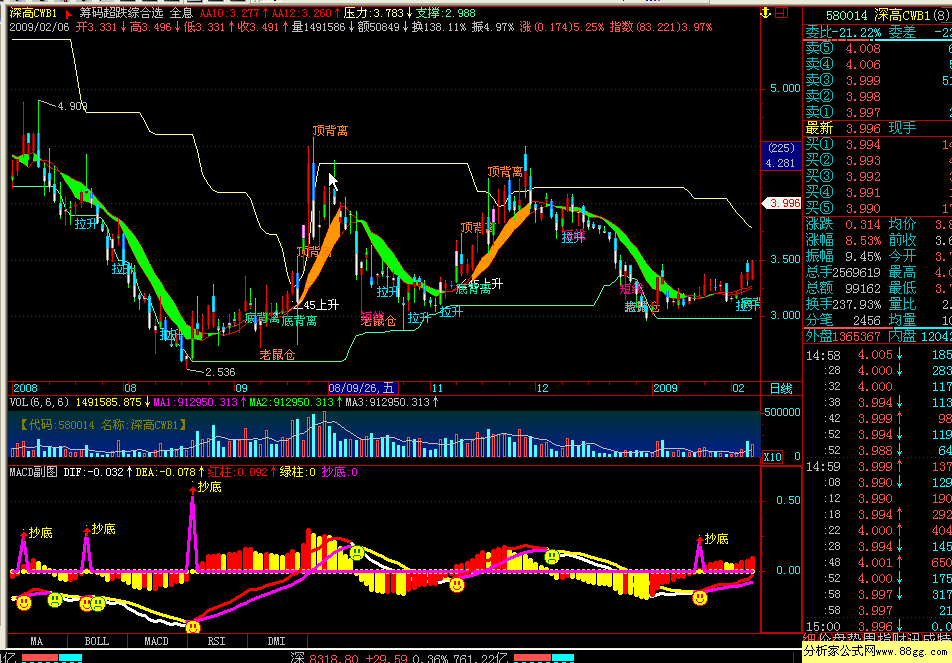Click the MACD副图 indicator label
Screen dimensions: 952x663
coord(35,472)
